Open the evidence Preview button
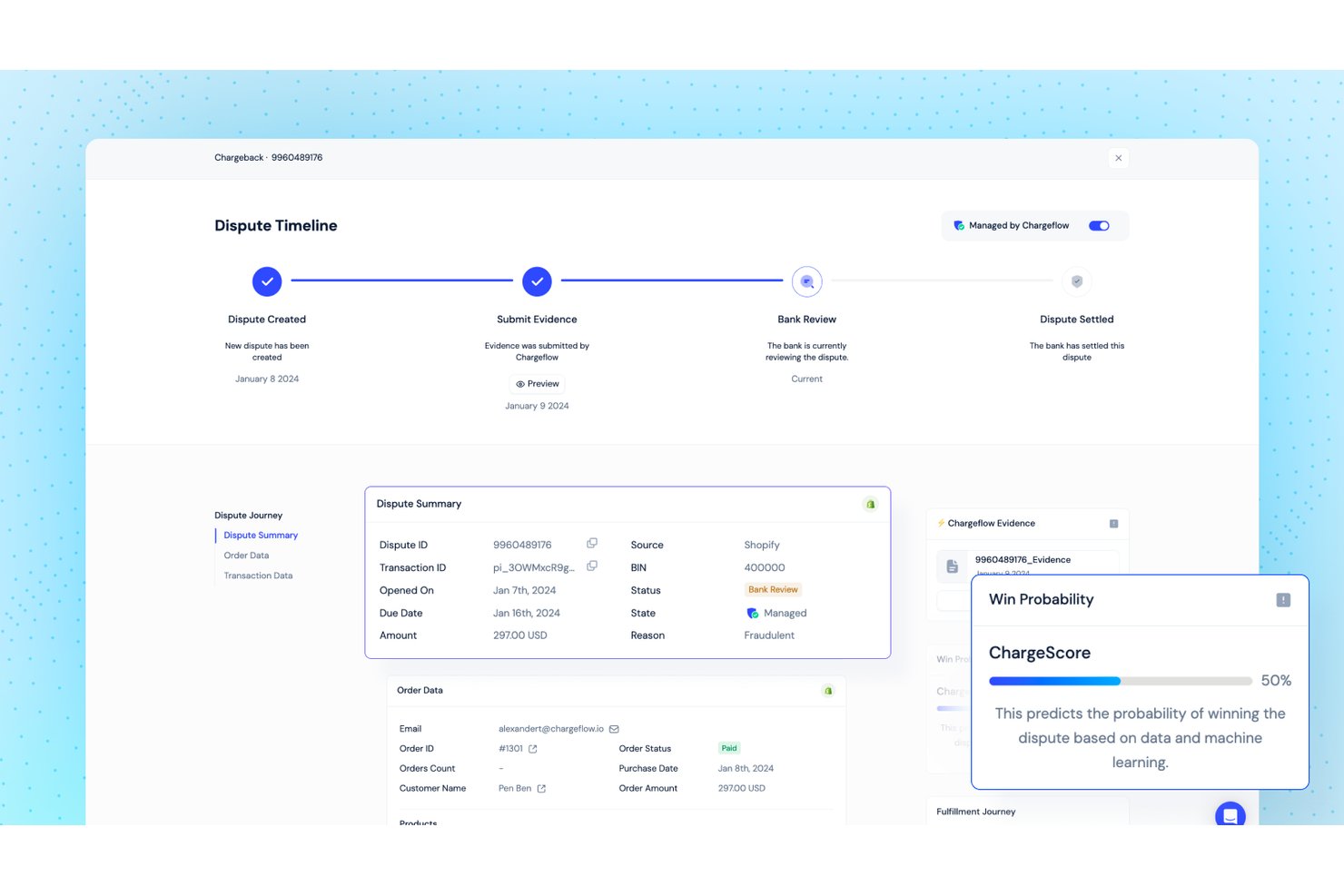The height and width of the screenshot is (896, 1344). [x=538, y=384]
